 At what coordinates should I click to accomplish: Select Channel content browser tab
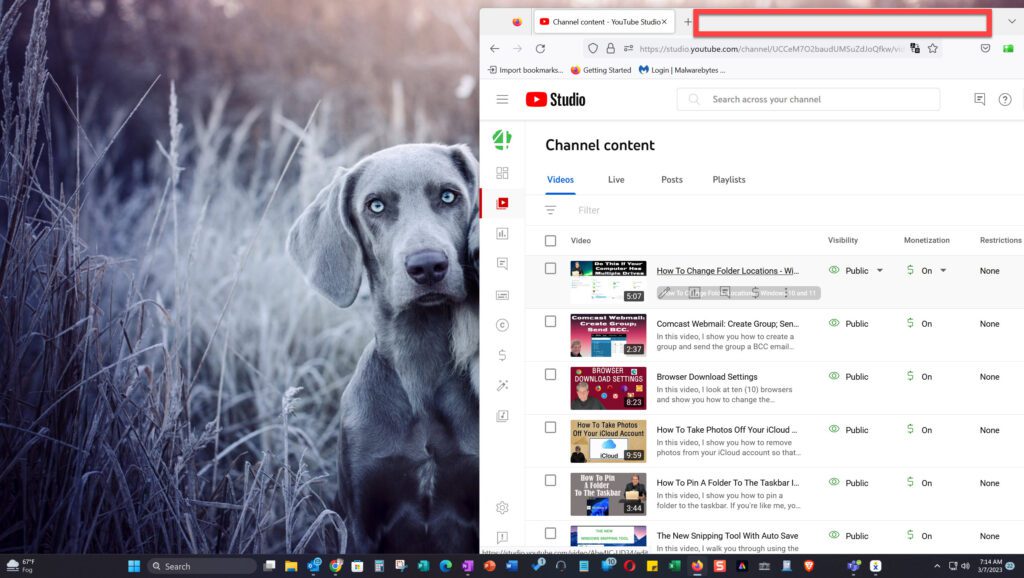coord(603,22)
